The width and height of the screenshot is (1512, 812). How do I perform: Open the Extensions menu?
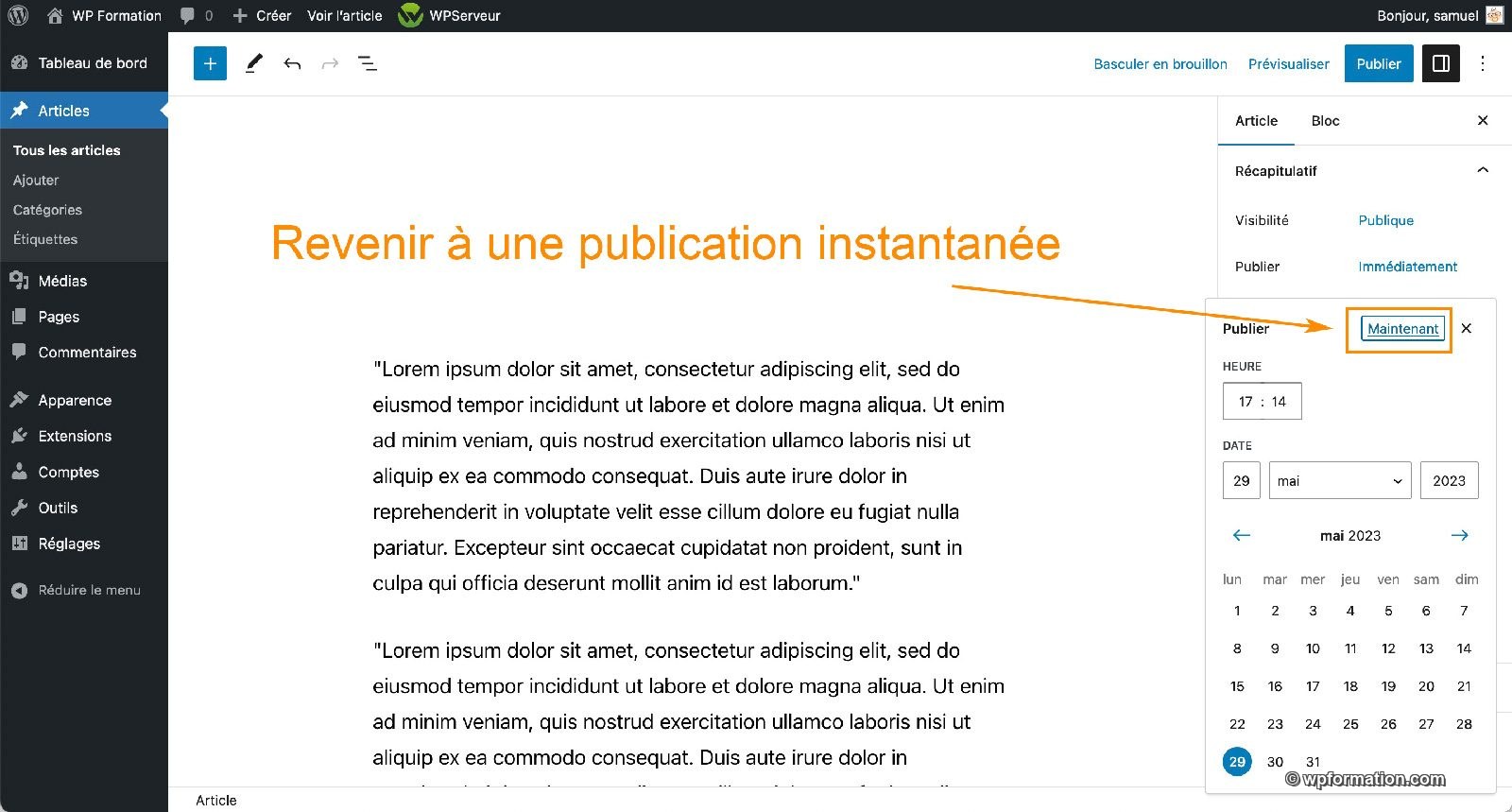pos(84,436)
